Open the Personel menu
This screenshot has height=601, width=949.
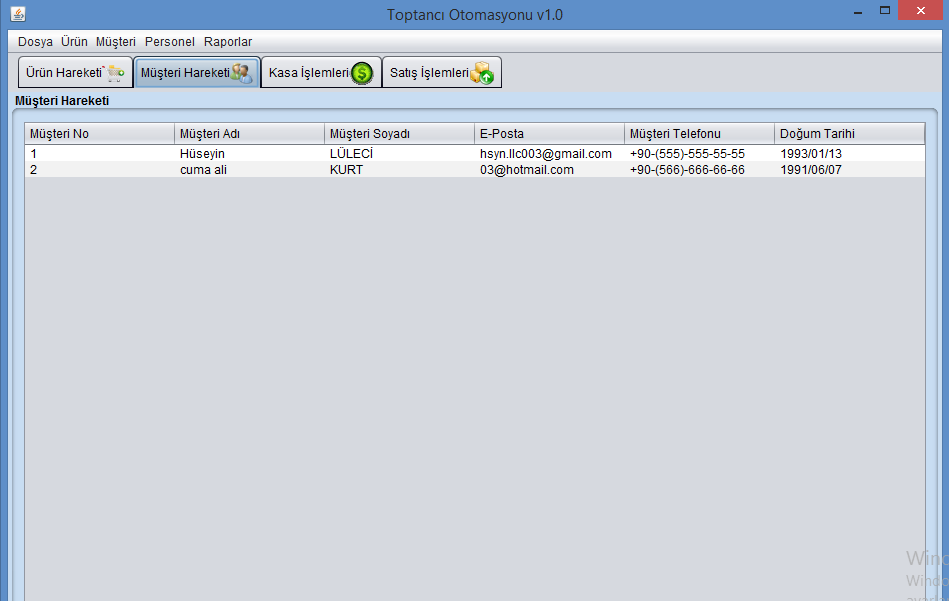coord(170,42)
